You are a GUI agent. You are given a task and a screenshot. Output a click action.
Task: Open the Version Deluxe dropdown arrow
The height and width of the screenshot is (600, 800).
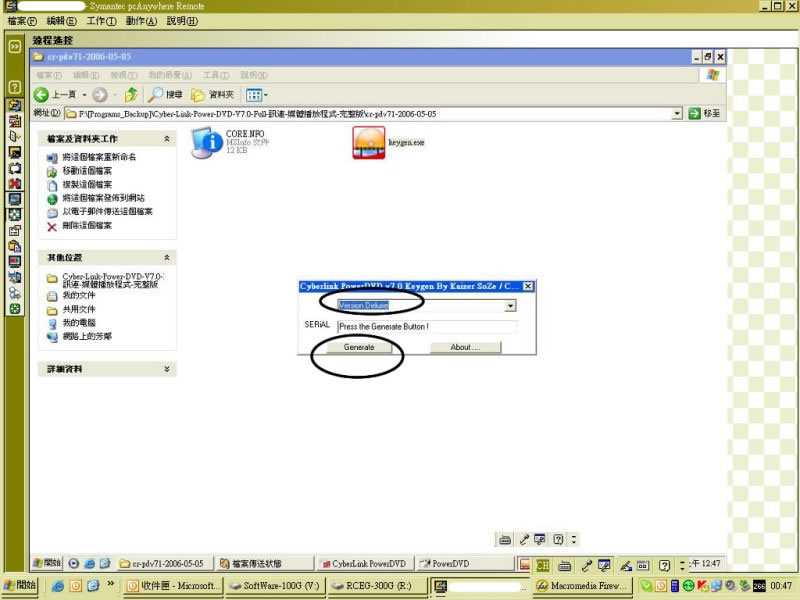[510, 306]
